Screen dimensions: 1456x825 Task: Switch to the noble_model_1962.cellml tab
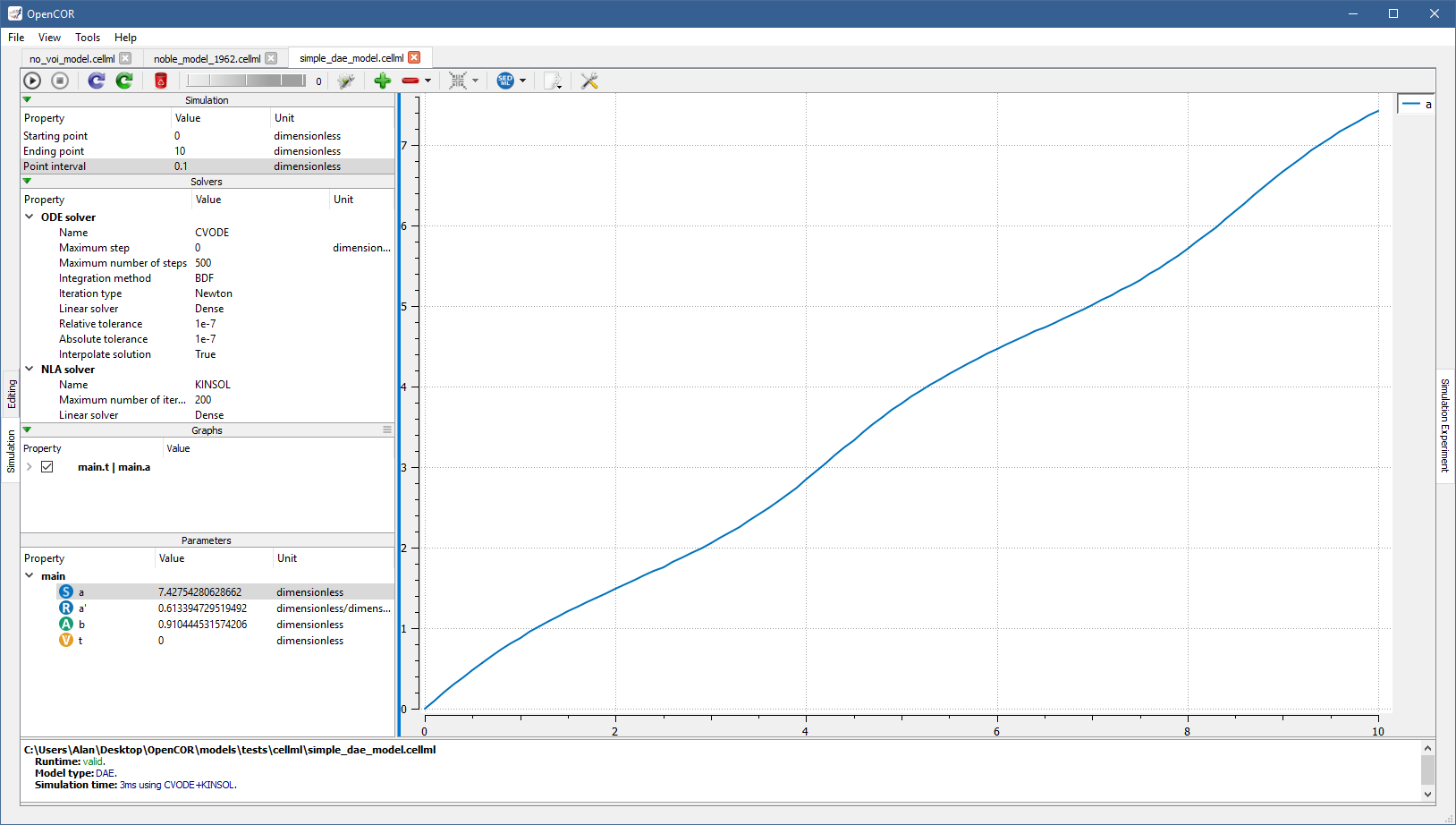(207, 59)
